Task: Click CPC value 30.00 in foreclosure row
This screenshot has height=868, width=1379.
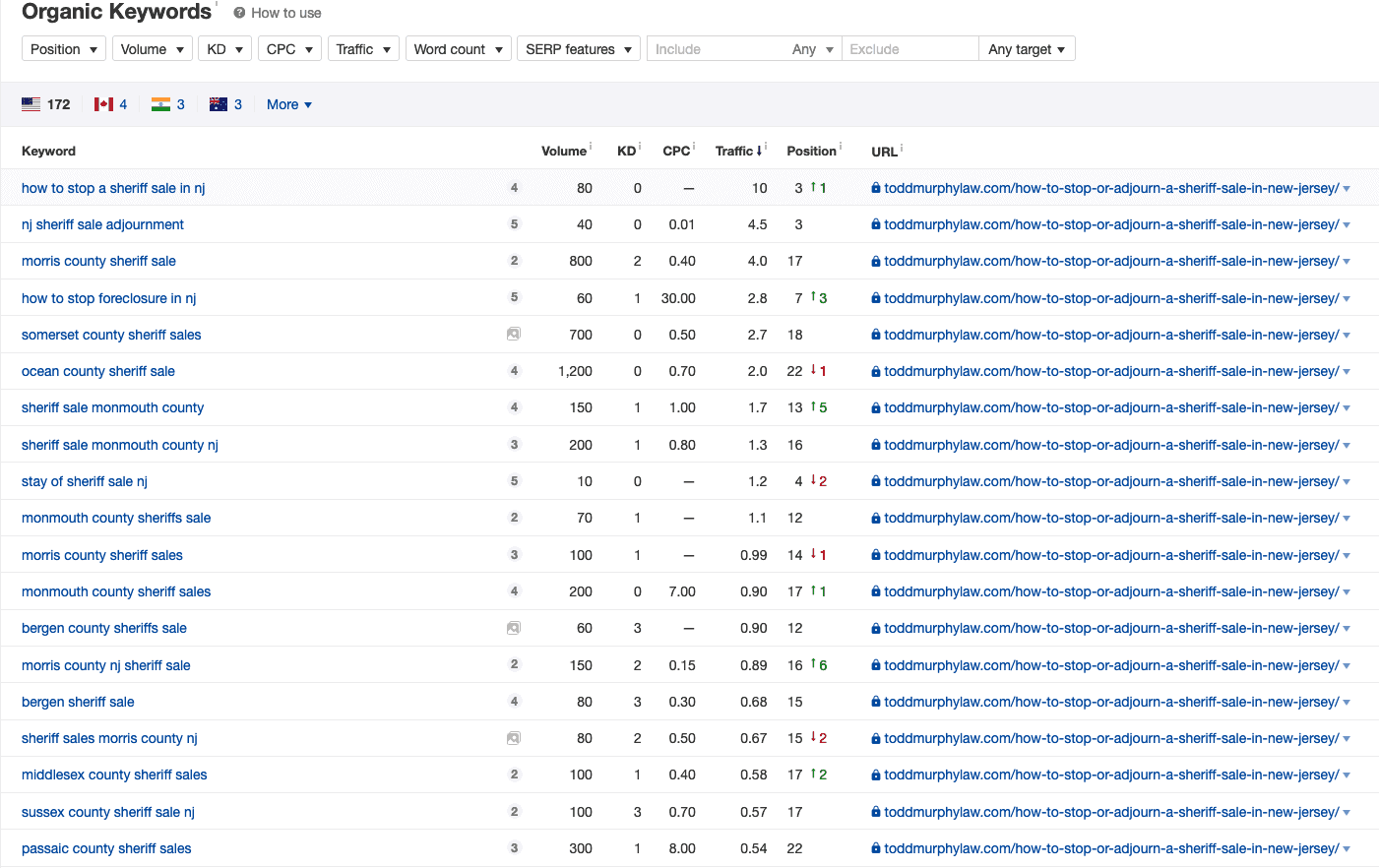Action: [x=678, y=298]
